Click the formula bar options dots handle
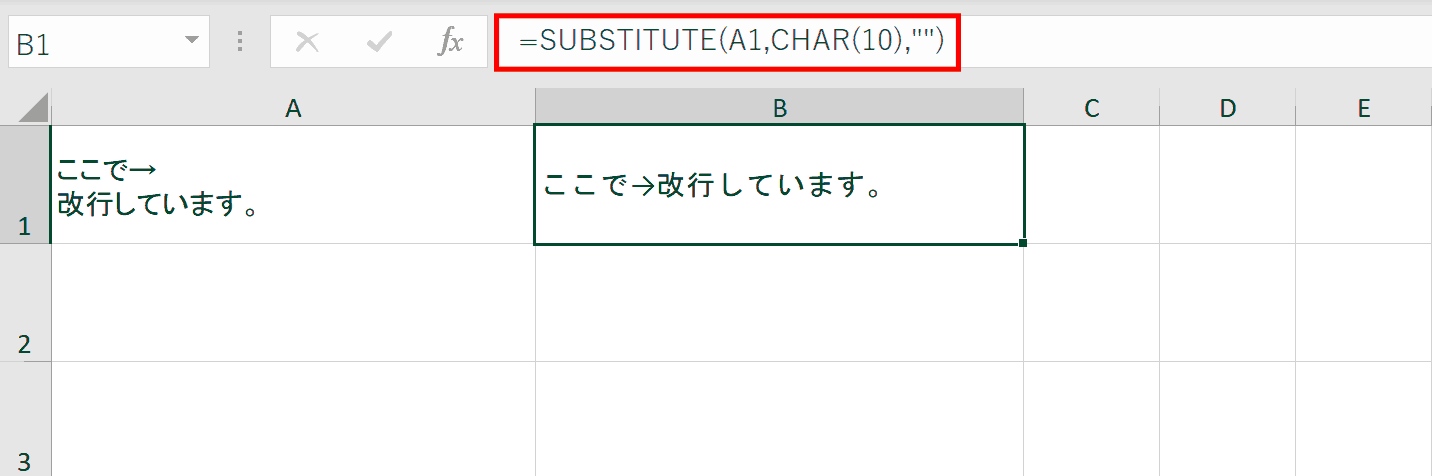This screenshot has width=1432, height=476. click(240, 42)
